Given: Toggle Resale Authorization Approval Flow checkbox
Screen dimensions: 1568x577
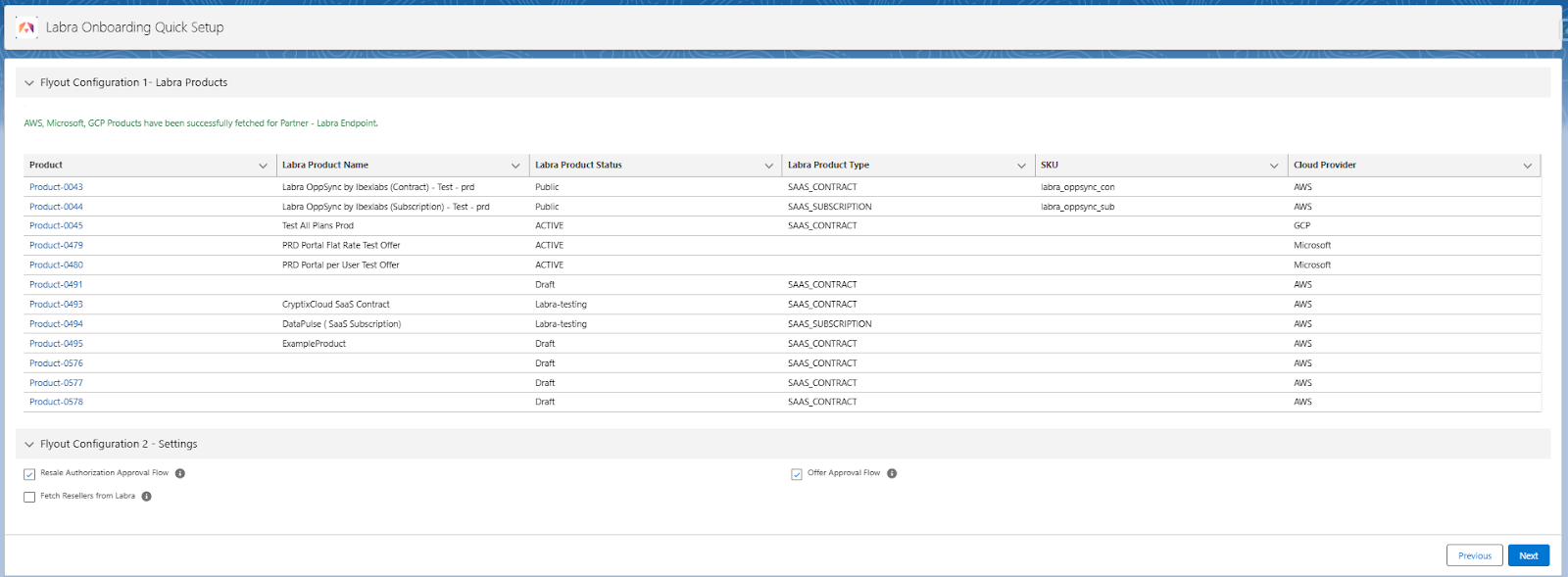Looking at the screenshot, I should tap(29, 474).
